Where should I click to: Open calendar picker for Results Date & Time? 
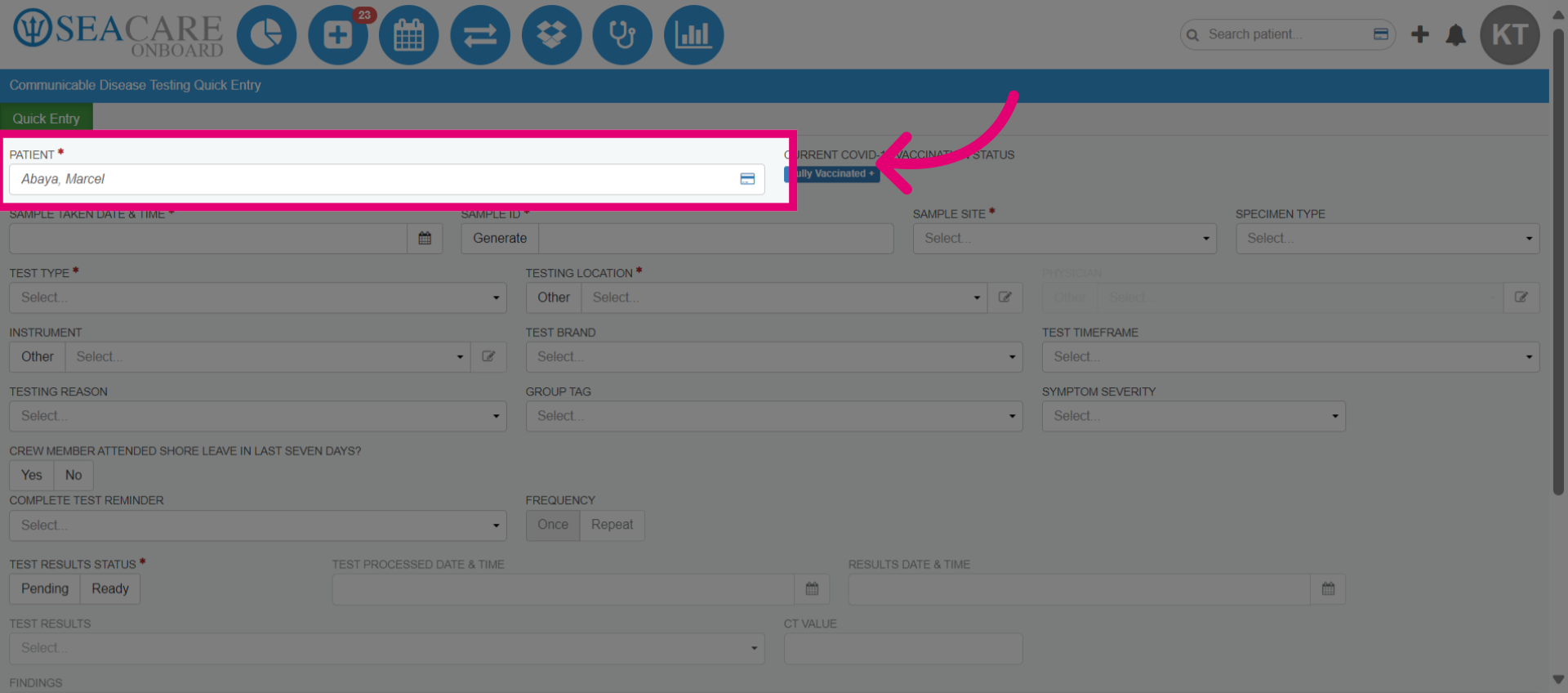1328,588
